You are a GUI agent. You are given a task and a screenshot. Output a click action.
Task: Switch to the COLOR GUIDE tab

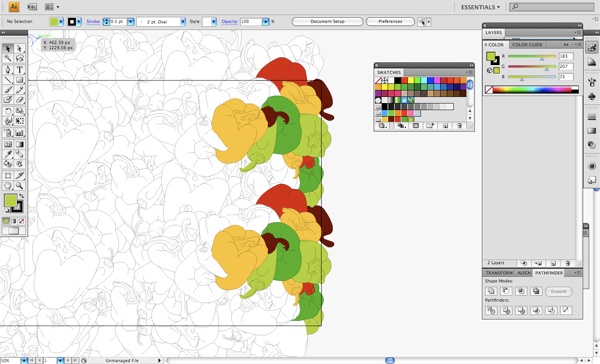pos(527,45)
